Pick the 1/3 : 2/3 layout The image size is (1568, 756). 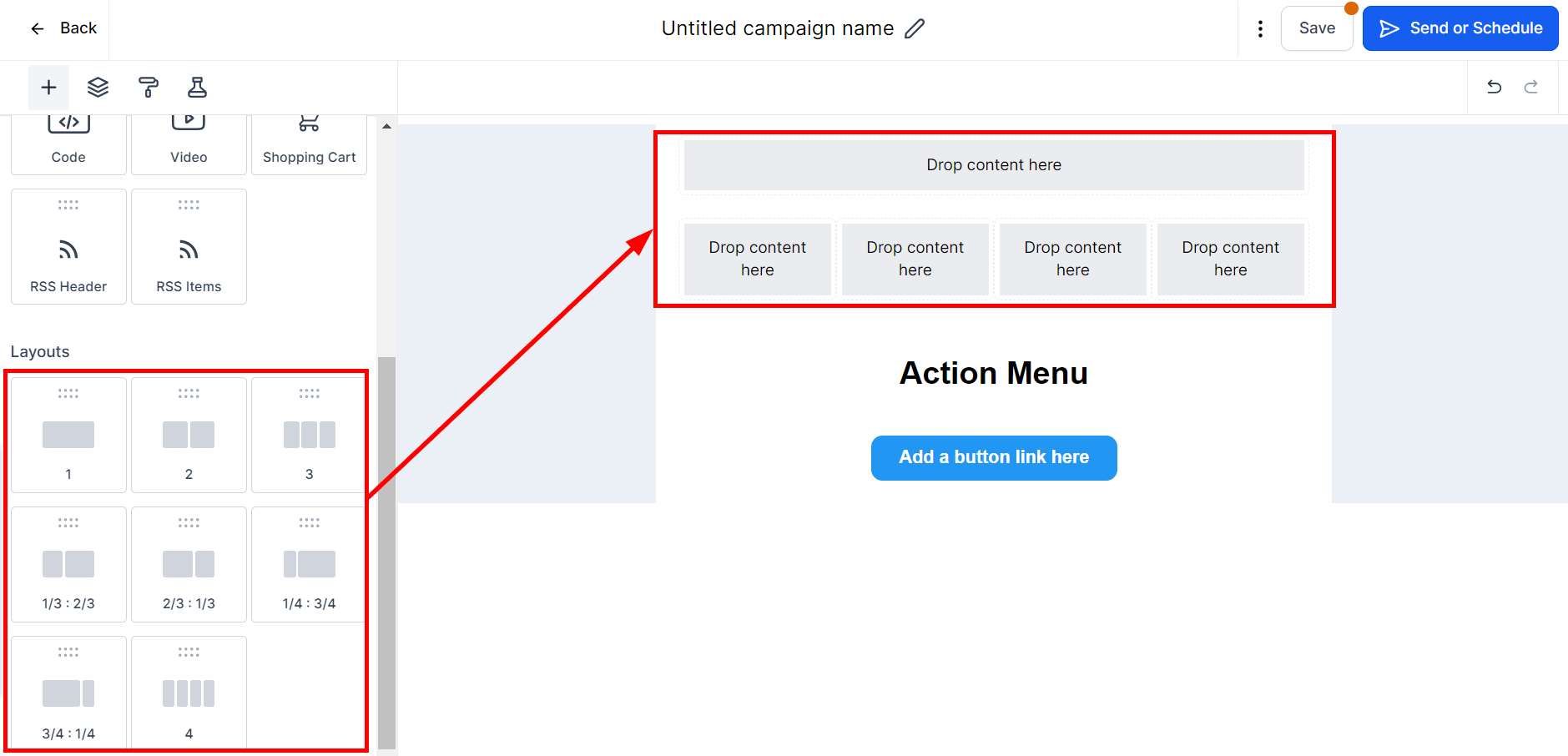pyautogui.click(x=68, y=565)
